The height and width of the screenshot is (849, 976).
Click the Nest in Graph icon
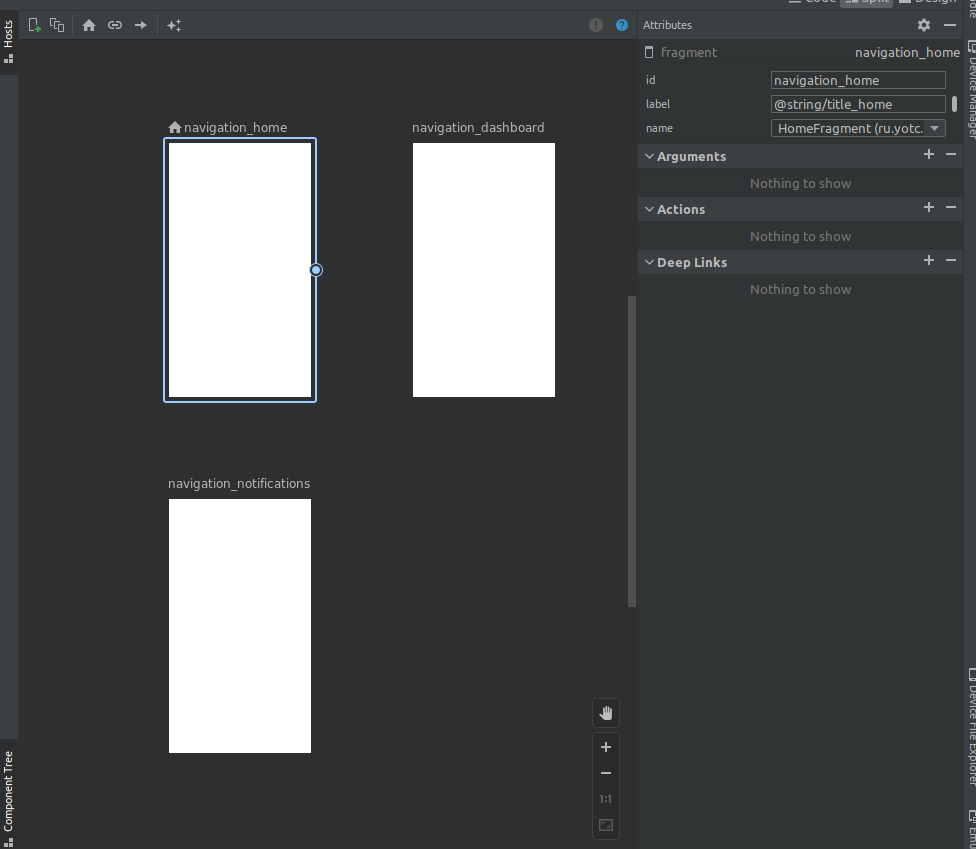point(58,25)
